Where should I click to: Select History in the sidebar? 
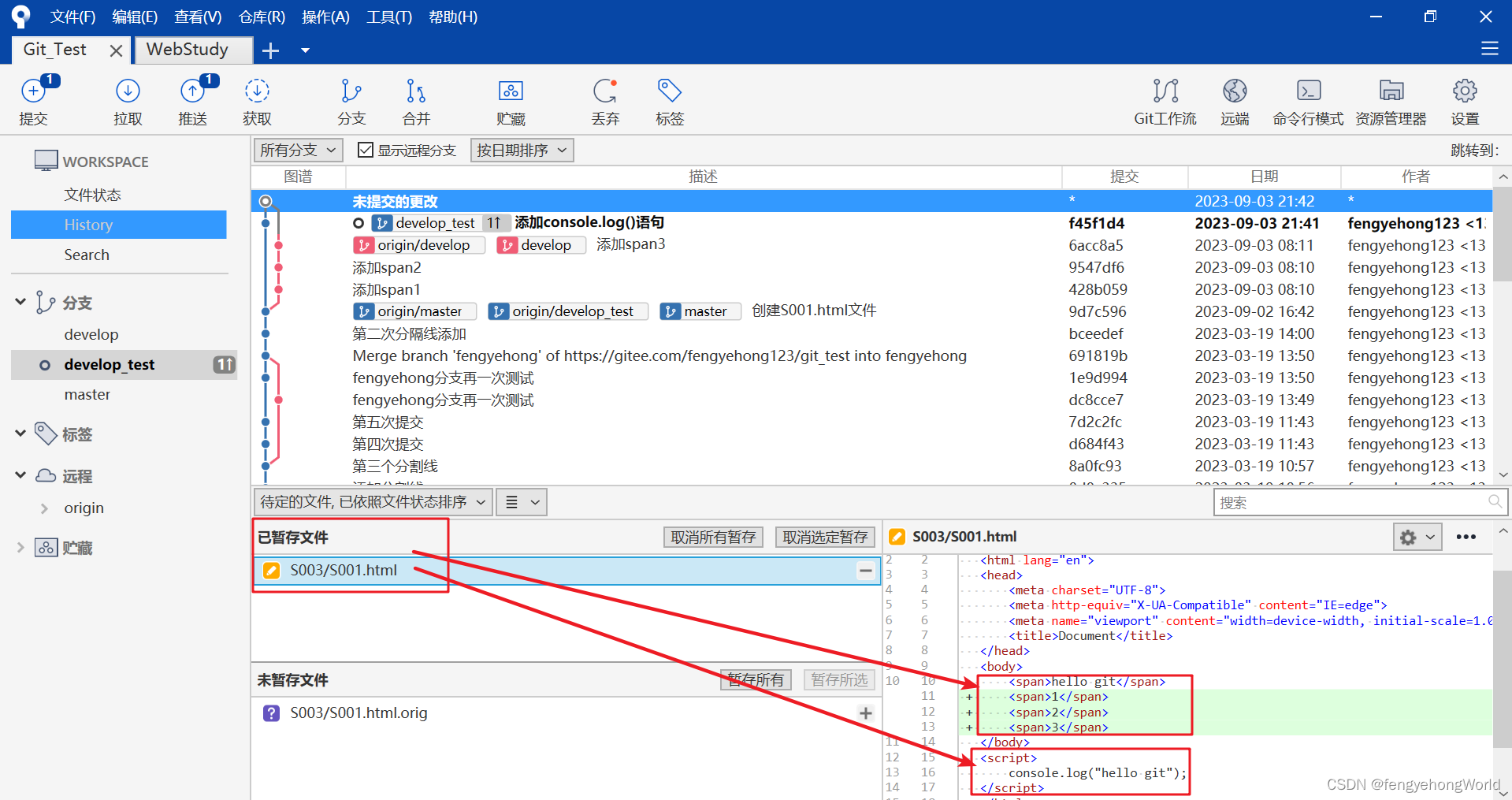pyautogui.click(x=119, y=225)
